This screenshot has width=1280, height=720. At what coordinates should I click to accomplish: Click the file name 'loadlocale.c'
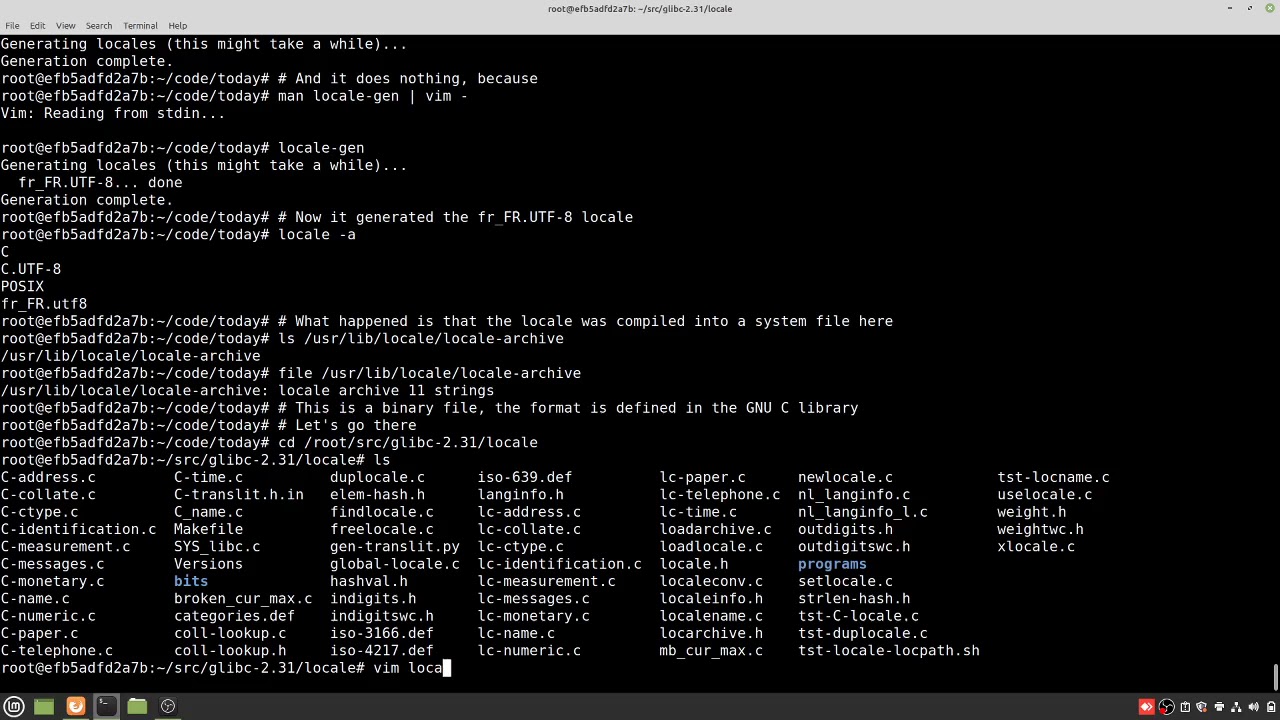coord(711,546)
